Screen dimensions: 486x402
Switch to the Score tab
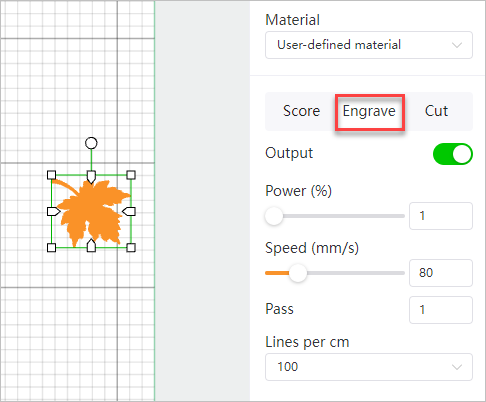[x=301, y=111]
